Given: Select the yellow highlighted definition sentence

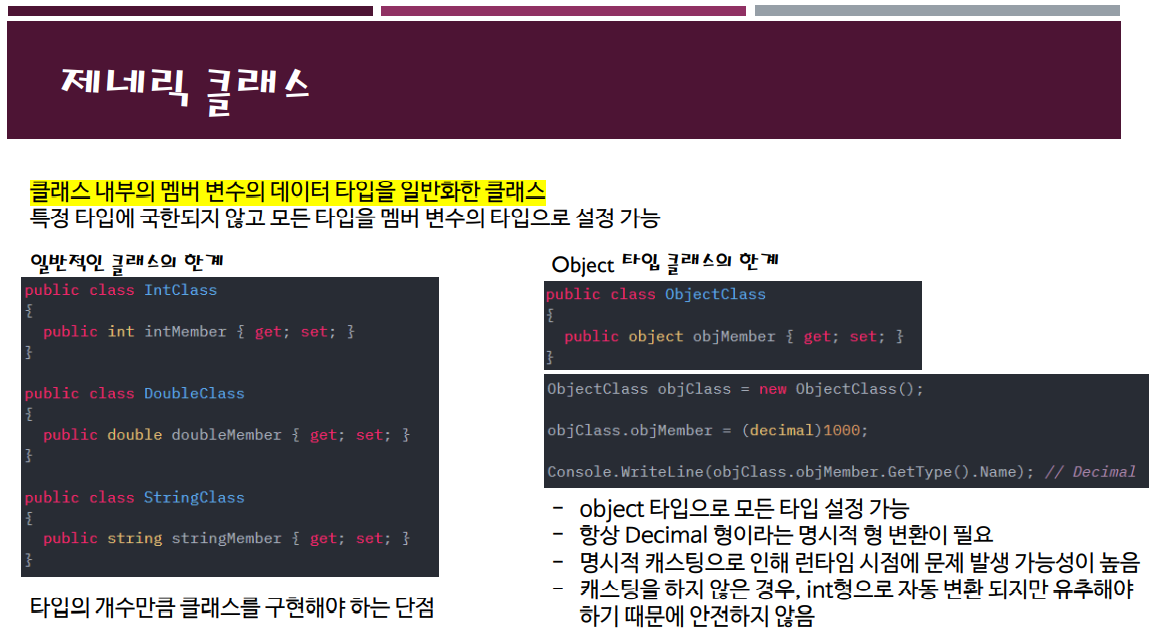Looking at the screenshot, I should click(288, 192).
